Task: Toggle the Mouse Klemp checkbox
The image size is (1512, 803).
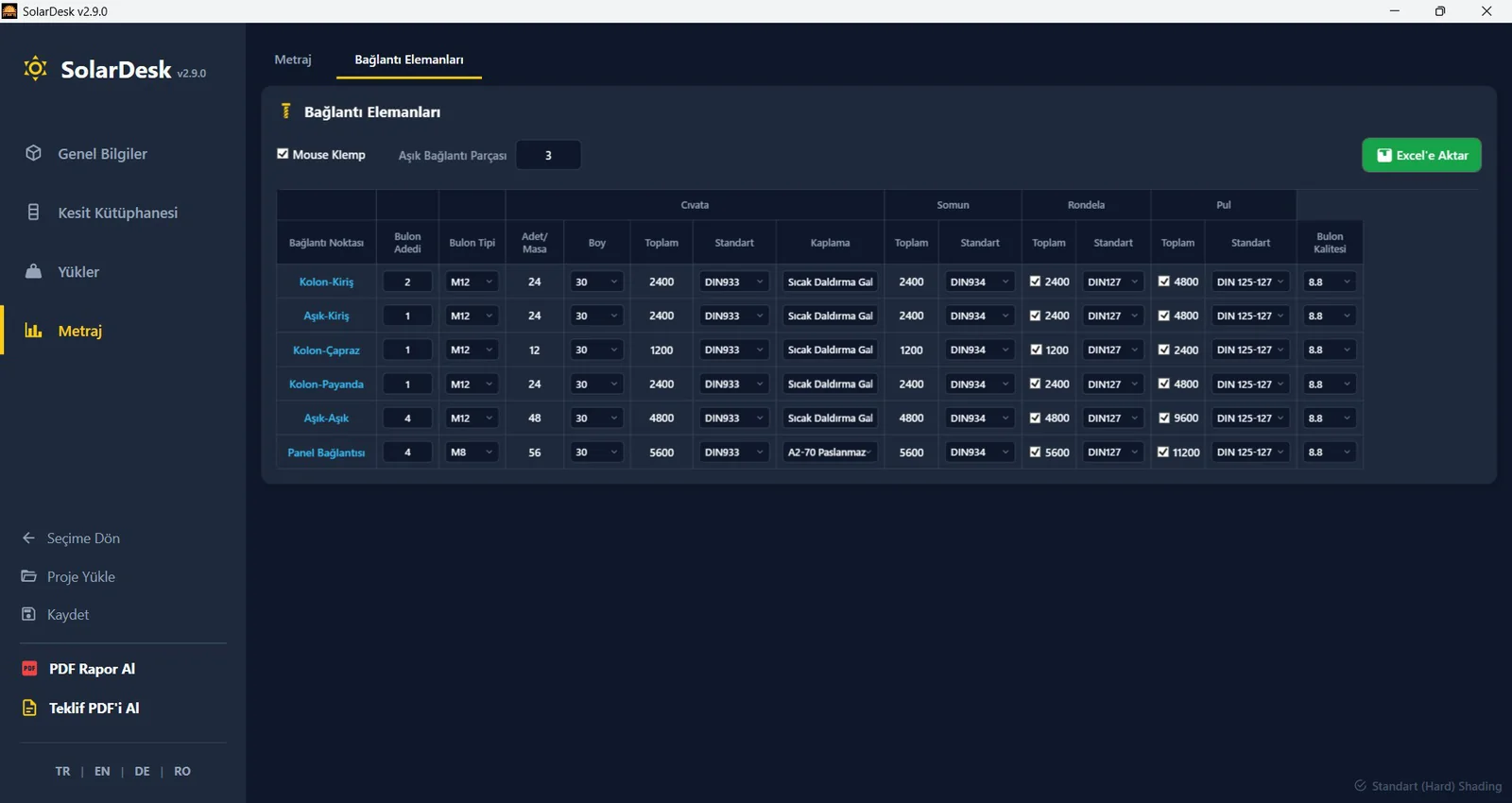Action: (x=283, y=154)
